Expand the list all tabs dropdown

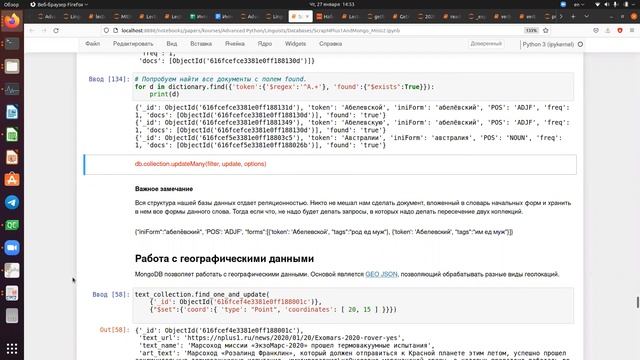tap(587, 17)
